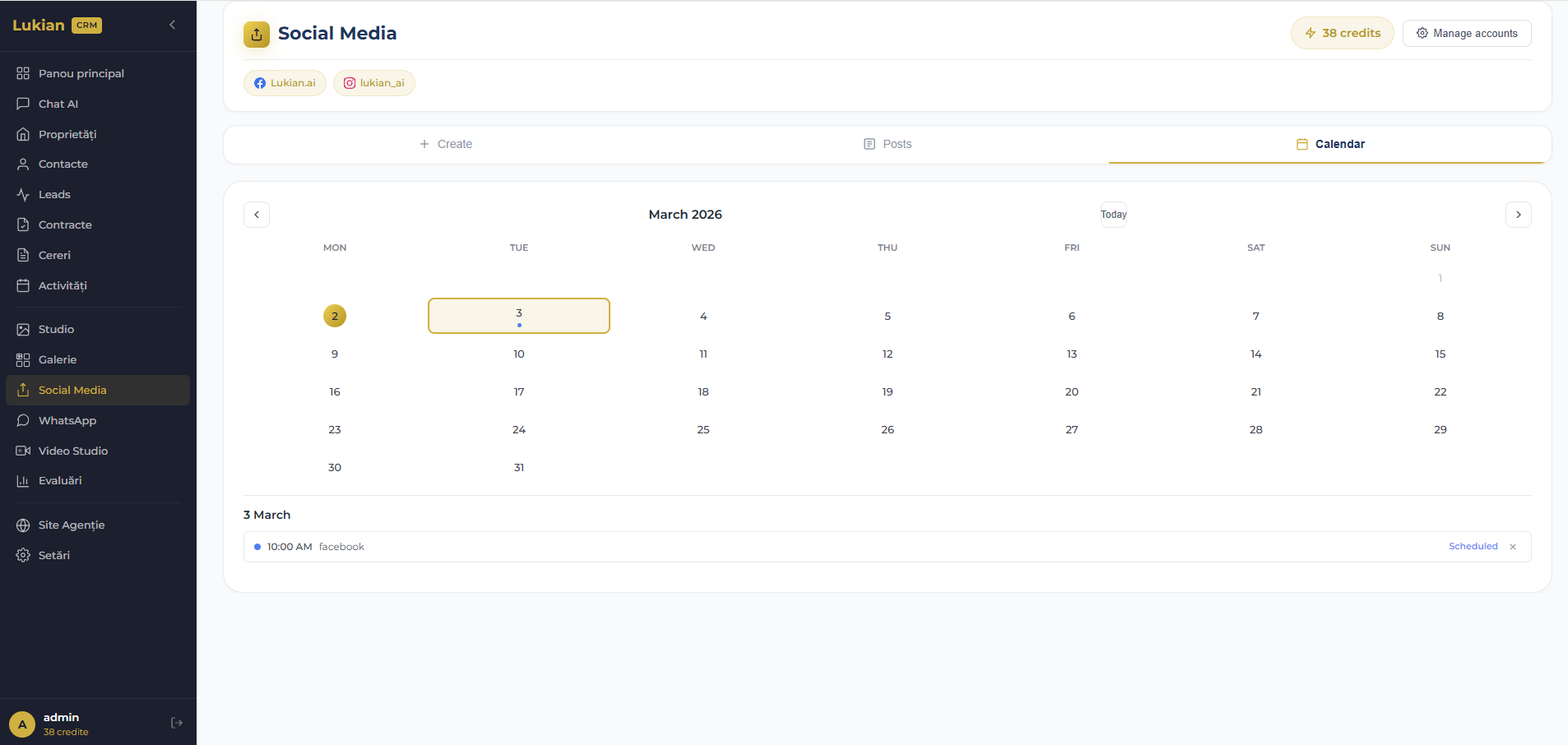1568x745 pixels.
Task: Open Video Studio camera icon
Action: point(23,451)
